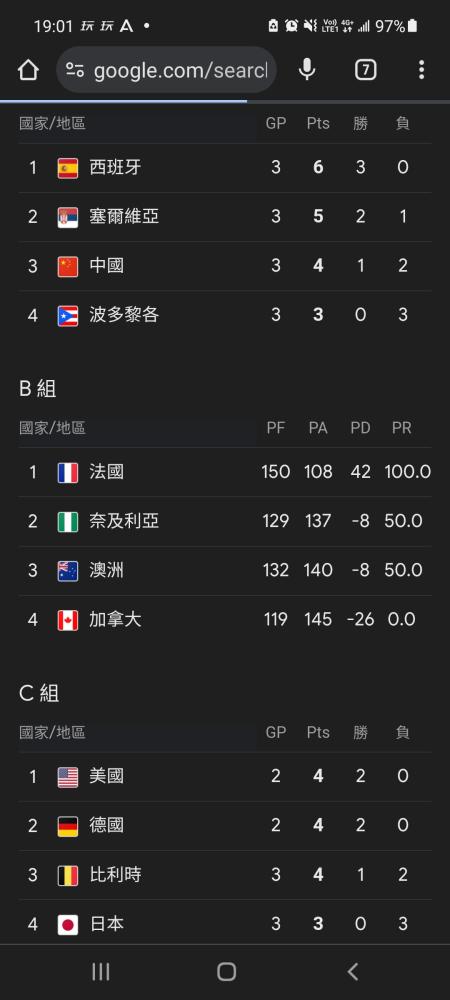Select the 中國 team entry
This screenshot has width=450, height=1000.
tap(225, 266)
